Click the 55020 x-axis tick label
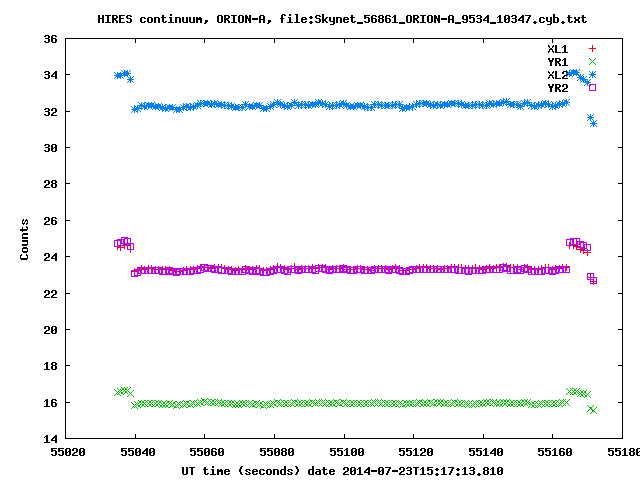 pyautogui.click(x=66, y=452)
